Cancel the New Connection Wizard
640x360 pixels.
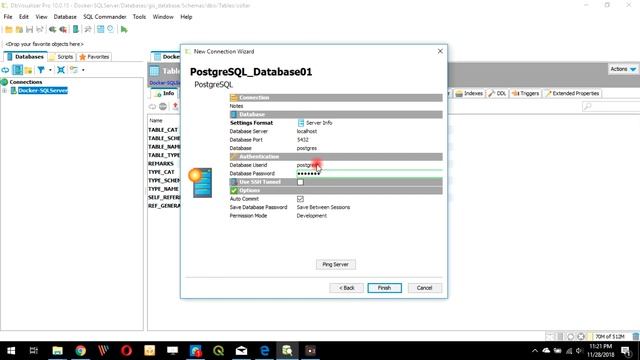coord(424,288)
